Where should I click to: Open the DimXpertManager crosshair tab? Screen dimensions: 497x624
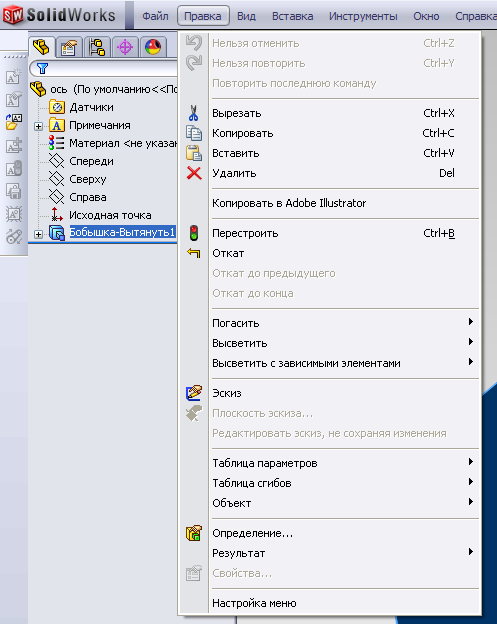(125, 47)
